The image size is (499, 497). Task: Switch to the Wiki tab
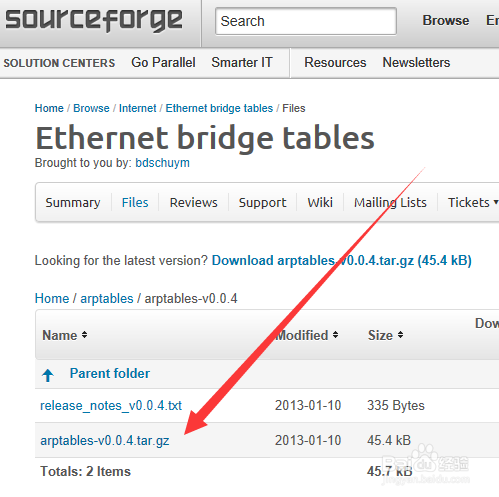[x=320, y=202]
